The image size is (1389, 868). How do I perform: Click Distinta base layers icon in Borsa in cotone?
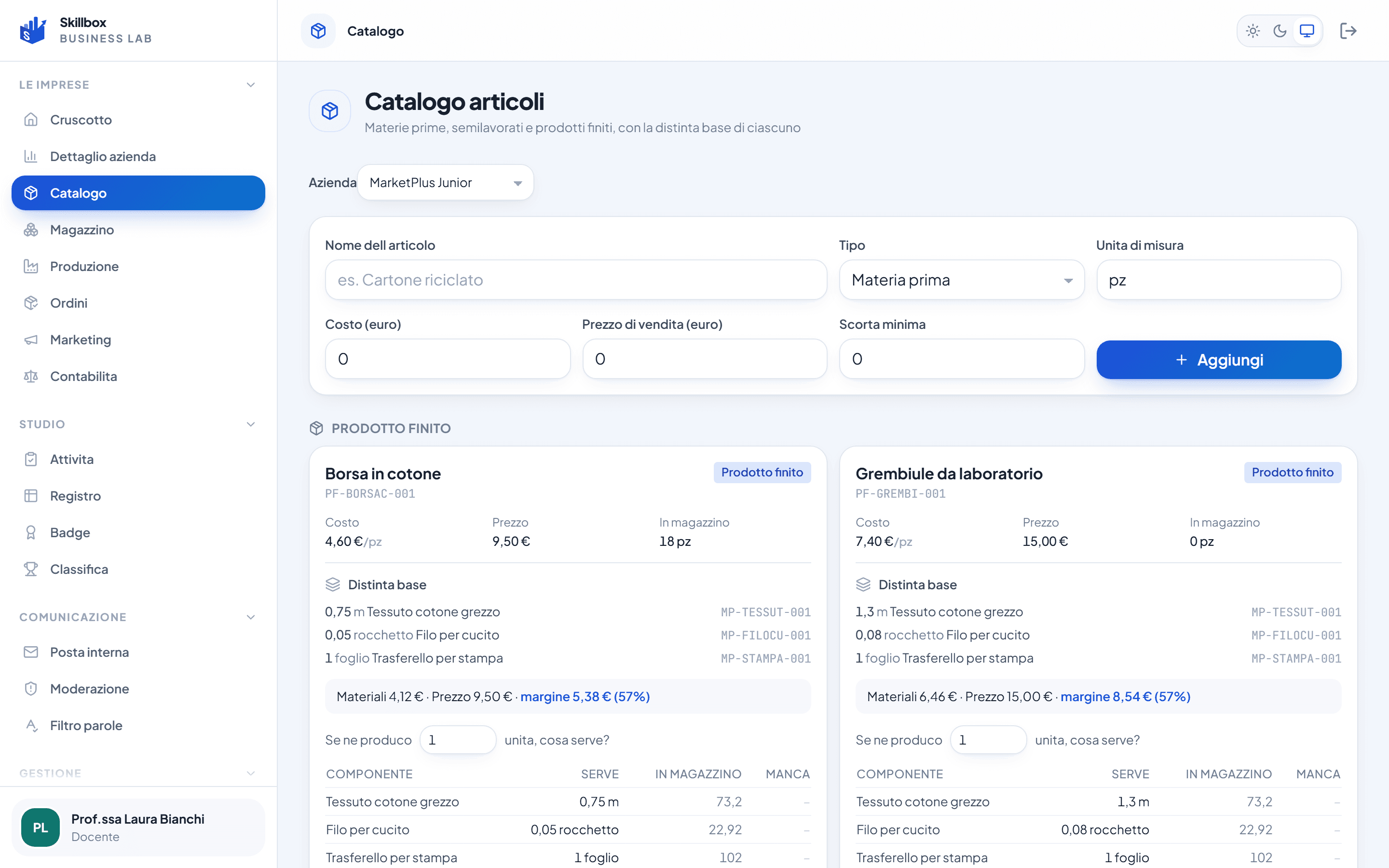pyautogui.click(x=333, y=584)
